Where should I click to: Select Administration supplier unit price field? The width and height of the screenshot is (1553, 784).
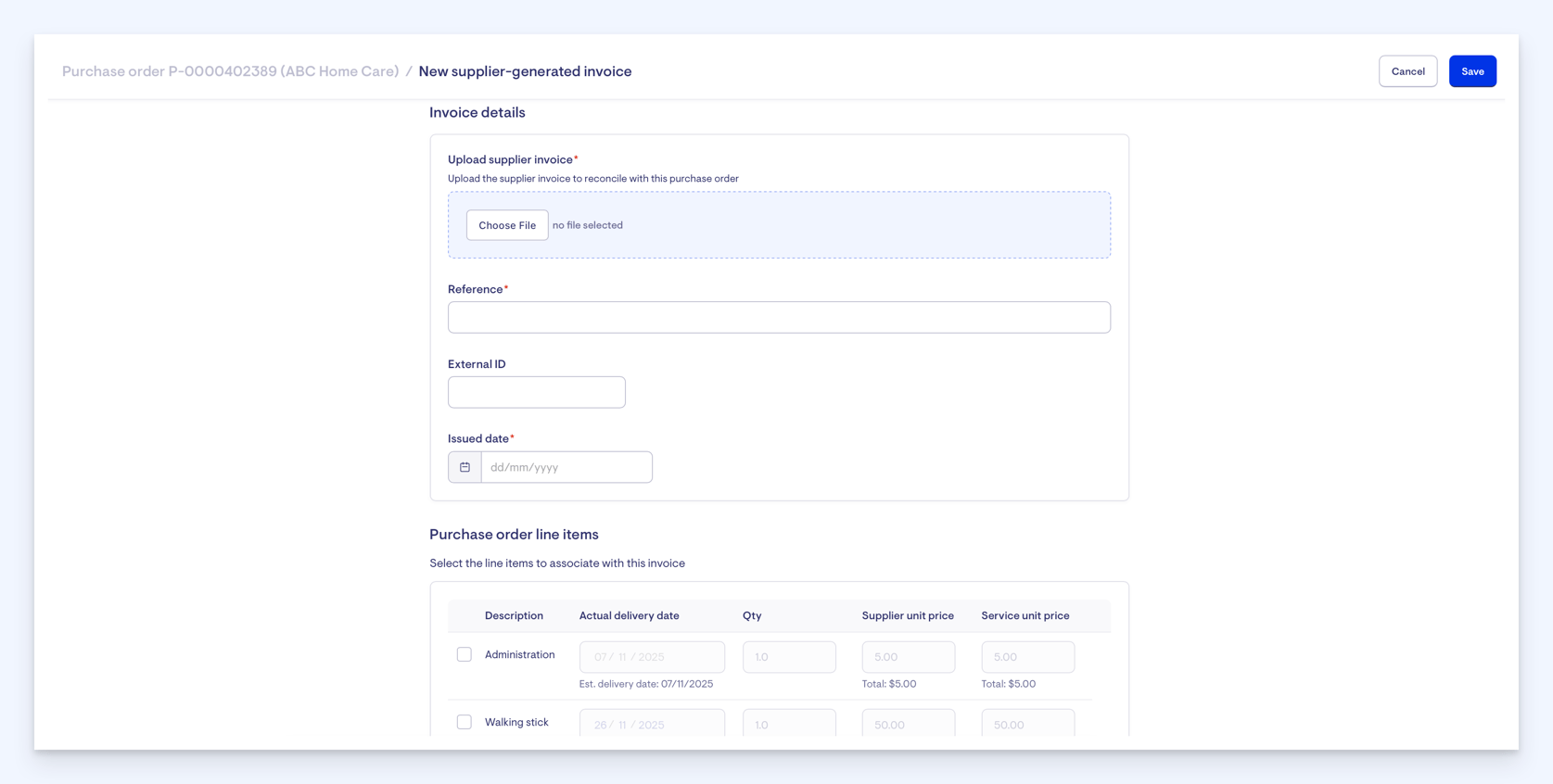[x=909, y=657]
